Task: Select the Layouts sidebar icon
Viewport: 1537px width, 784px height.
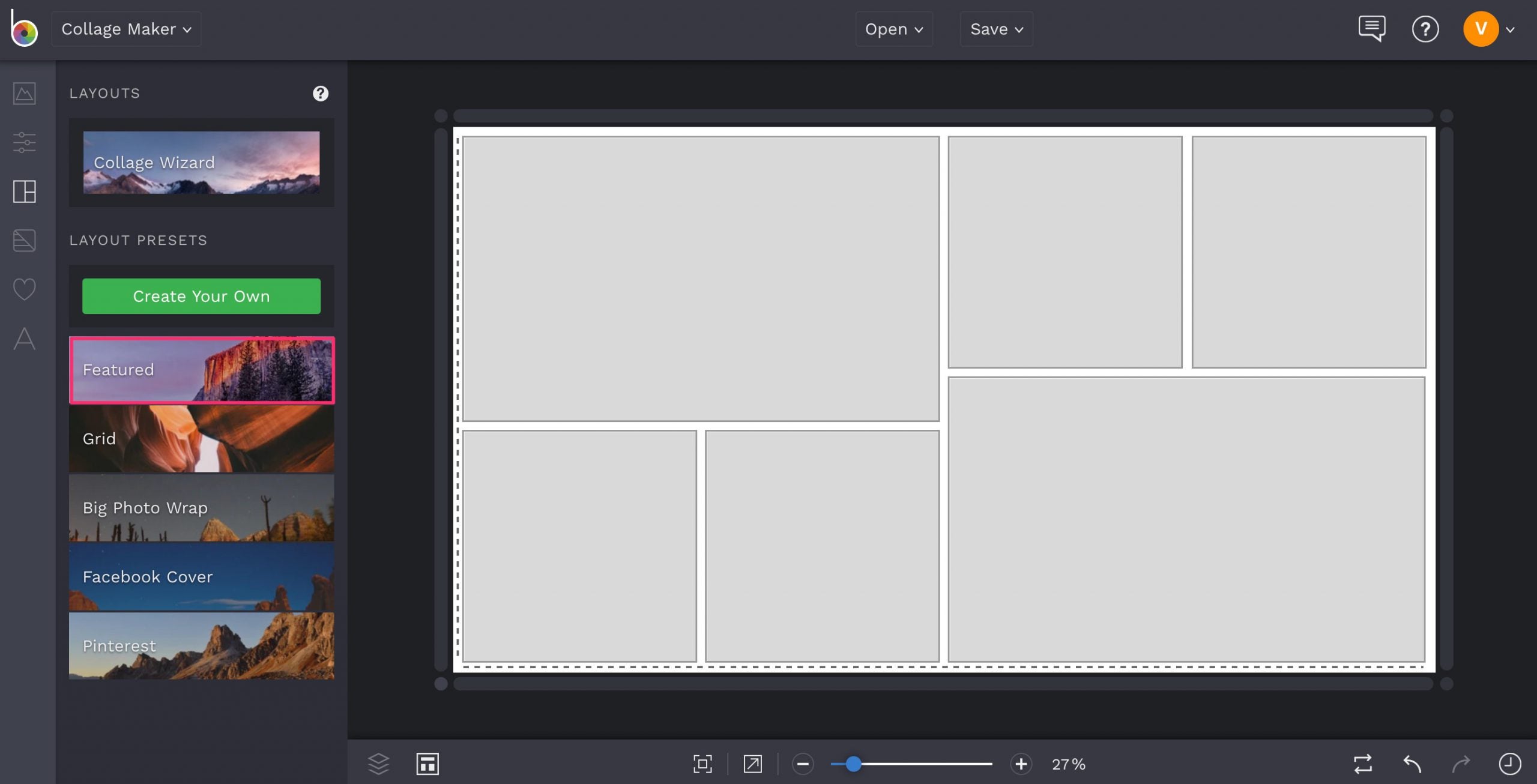Action: click(x=24, y=191)
